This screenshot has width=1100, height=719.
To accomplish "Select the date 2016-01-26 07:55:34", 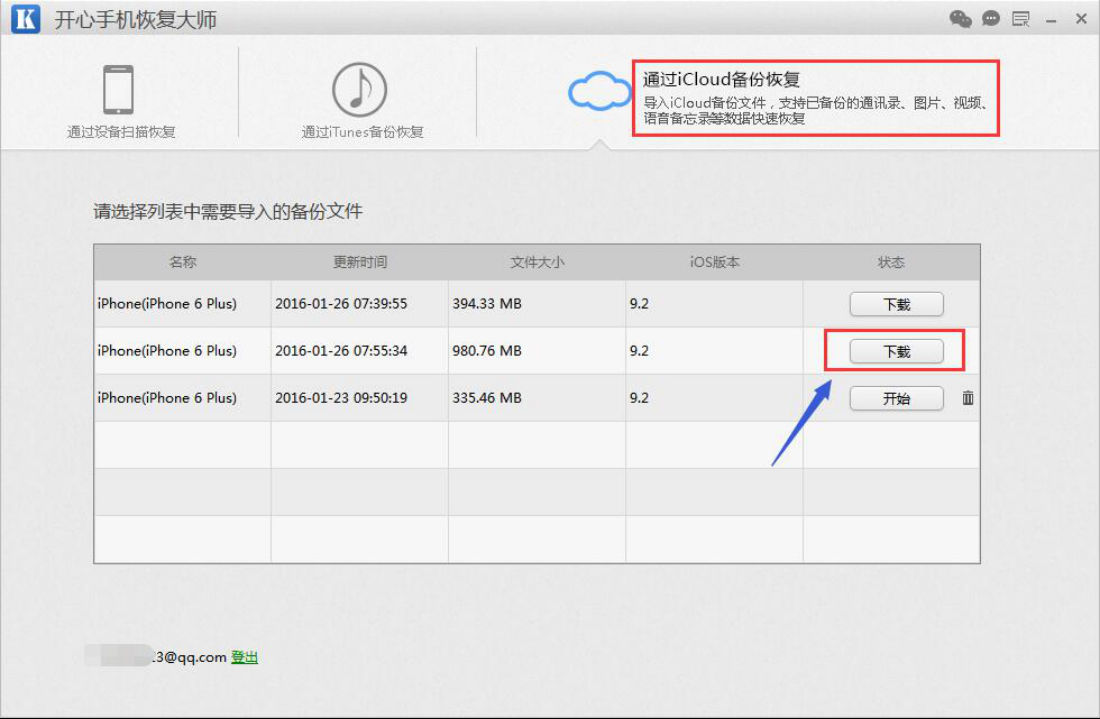I will point(341,351).
